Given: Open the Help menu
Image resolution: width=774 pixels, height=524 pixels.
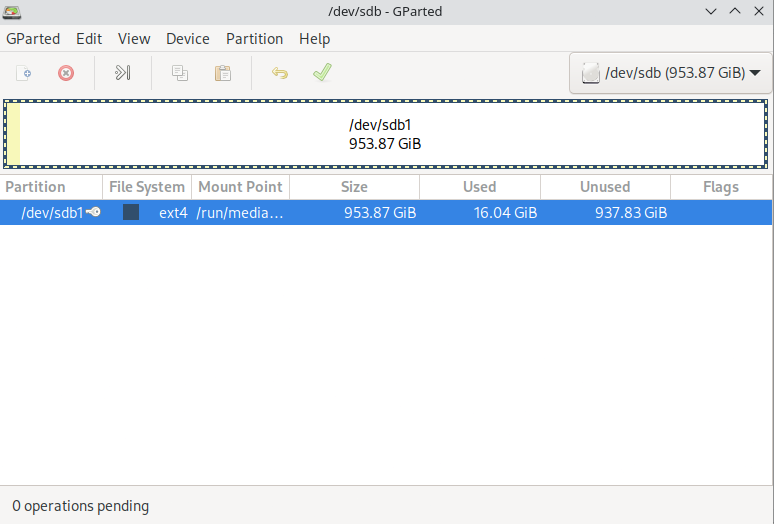Looking at the screenshot, I should click(x=314, y=38).
